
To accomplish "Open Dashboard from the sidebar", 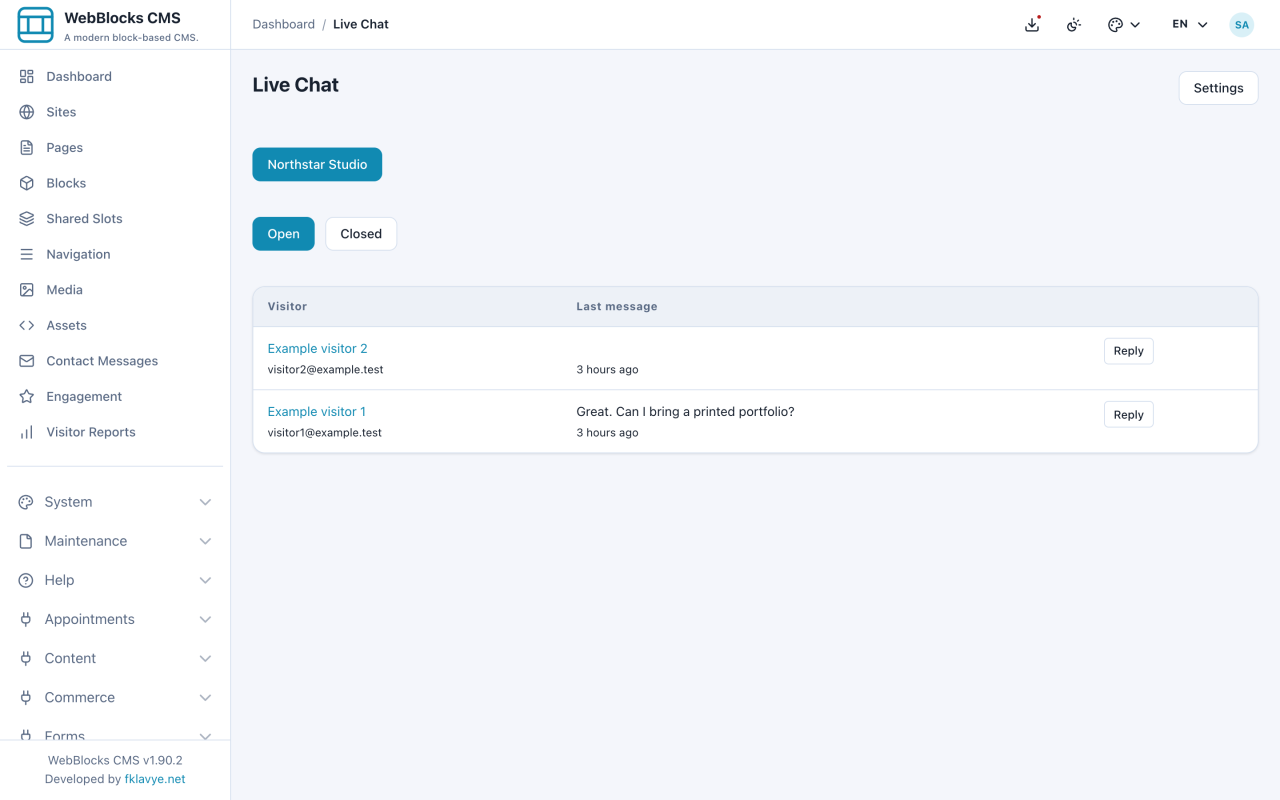I will tap(115, 76).
